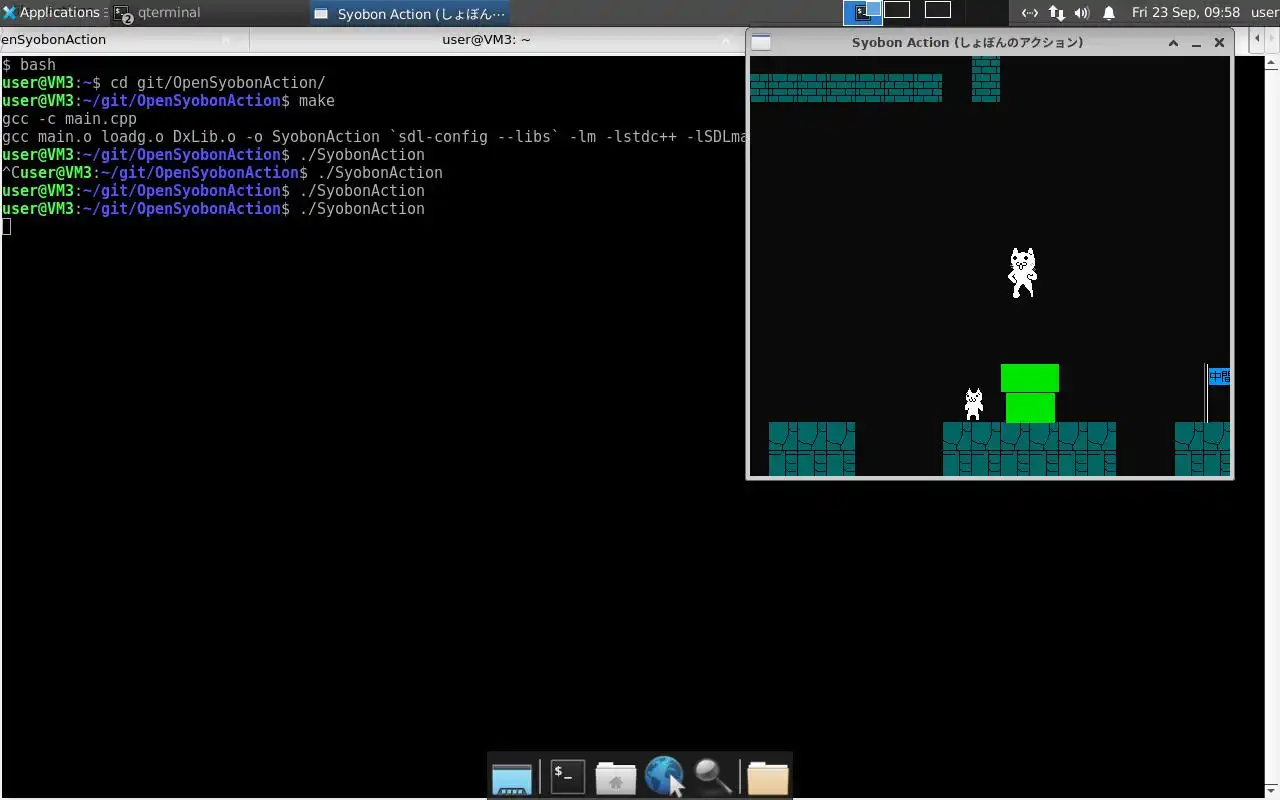Switch to the third workspace in pager
1280x800 pixels.
coord(938,10)
